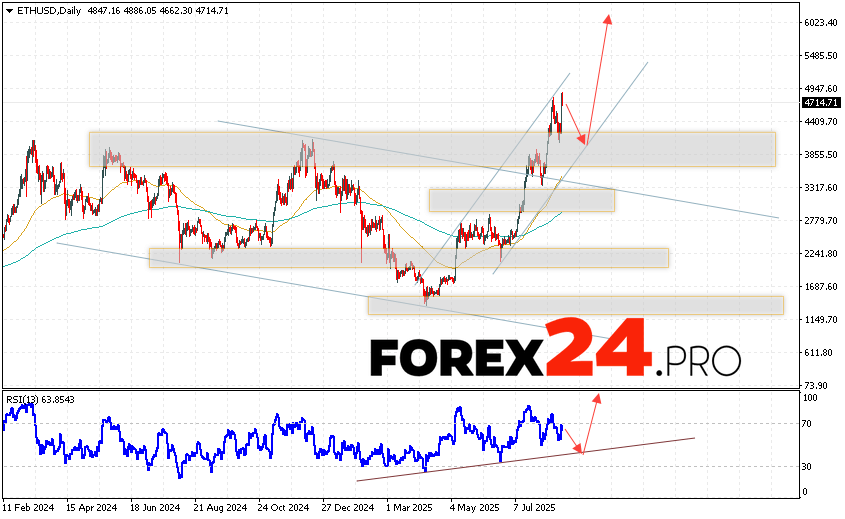The width and height of the screenshot is (845, 519).
Task: Click the 1 Mar 2025 date label
Action: coord(410,507)
